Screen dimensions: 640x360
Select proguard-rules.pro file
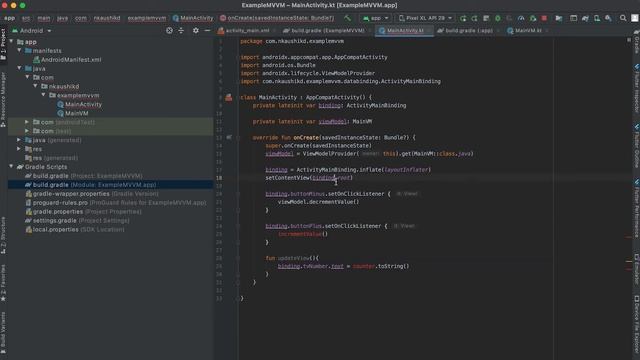(x=119, y=203)
